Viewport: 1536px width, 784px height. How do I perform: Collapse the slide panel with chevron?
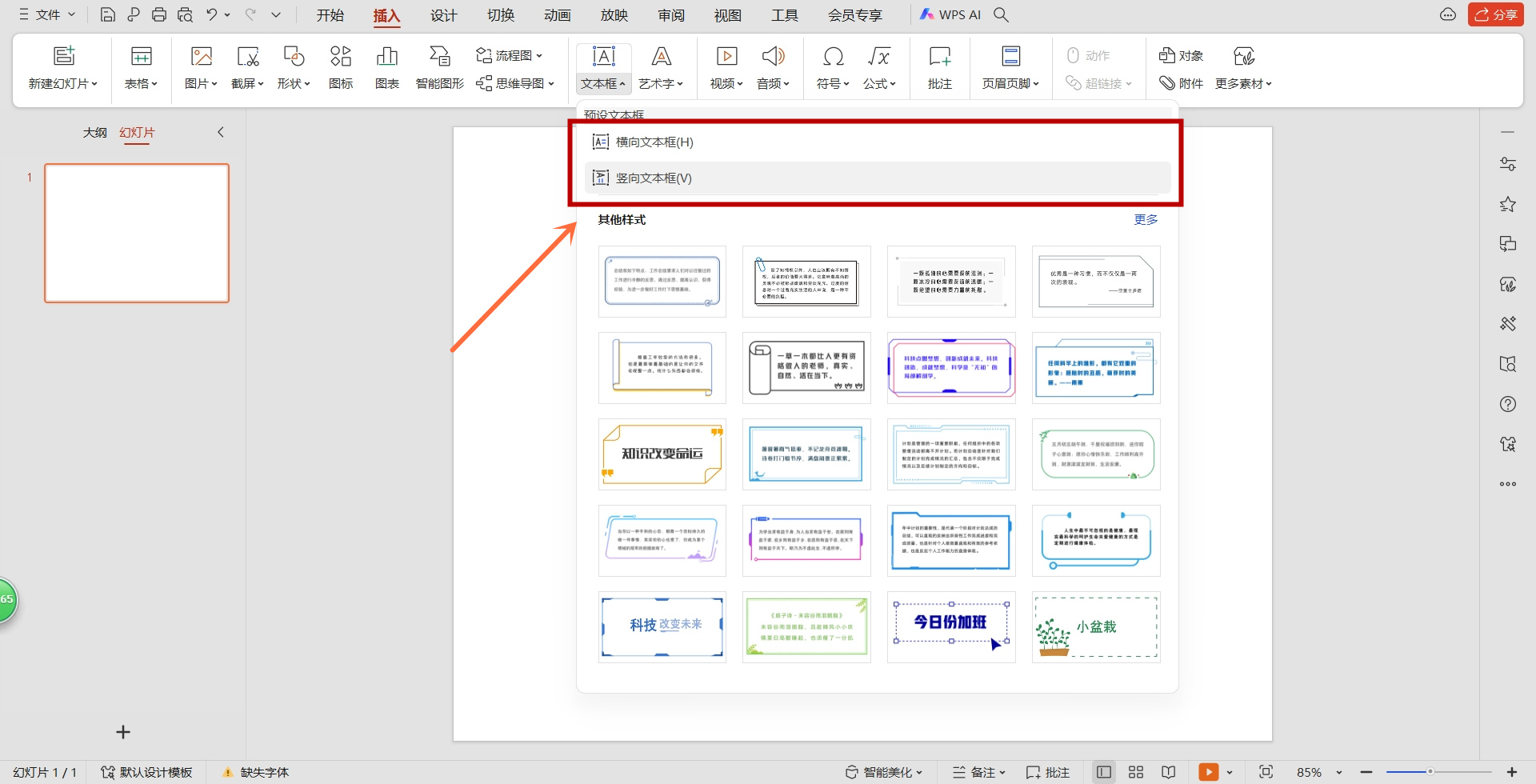(x=221, y=132)
